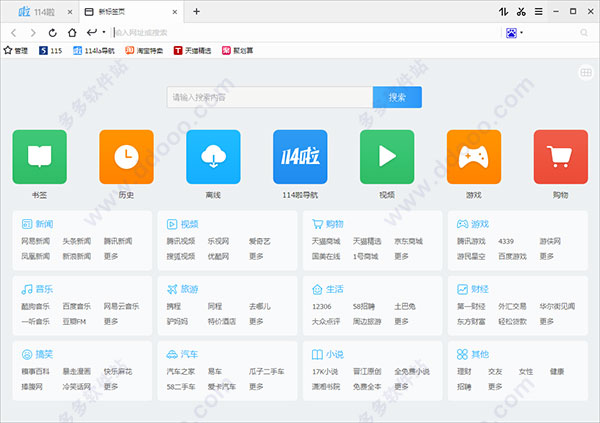The image size is (600, 423).
Task: Click 更多 in the 小说 section
Action: (x=401, y=387)
